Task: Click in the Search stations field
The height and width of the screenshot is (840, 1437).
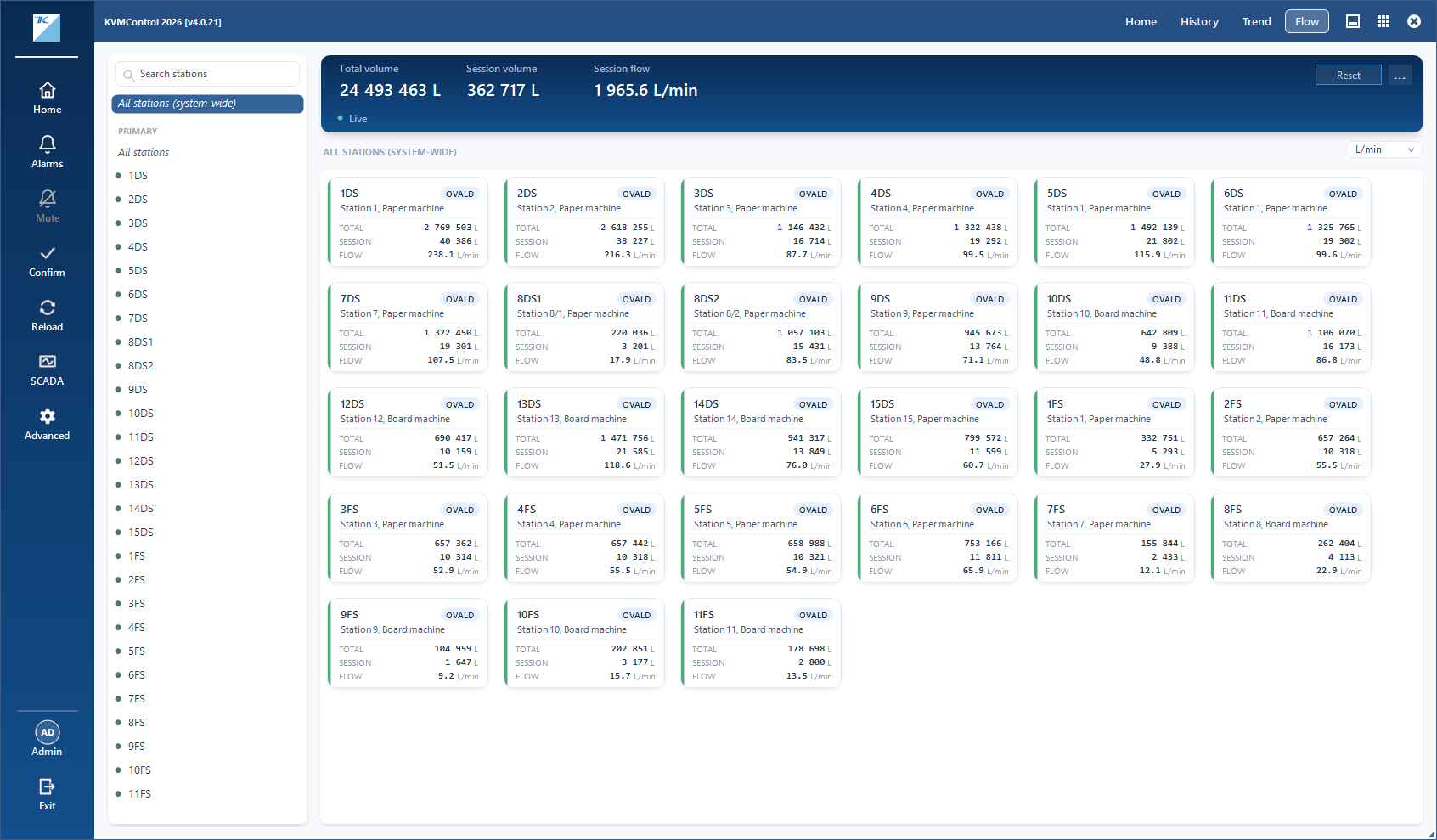Action: (x=207, y=74)
